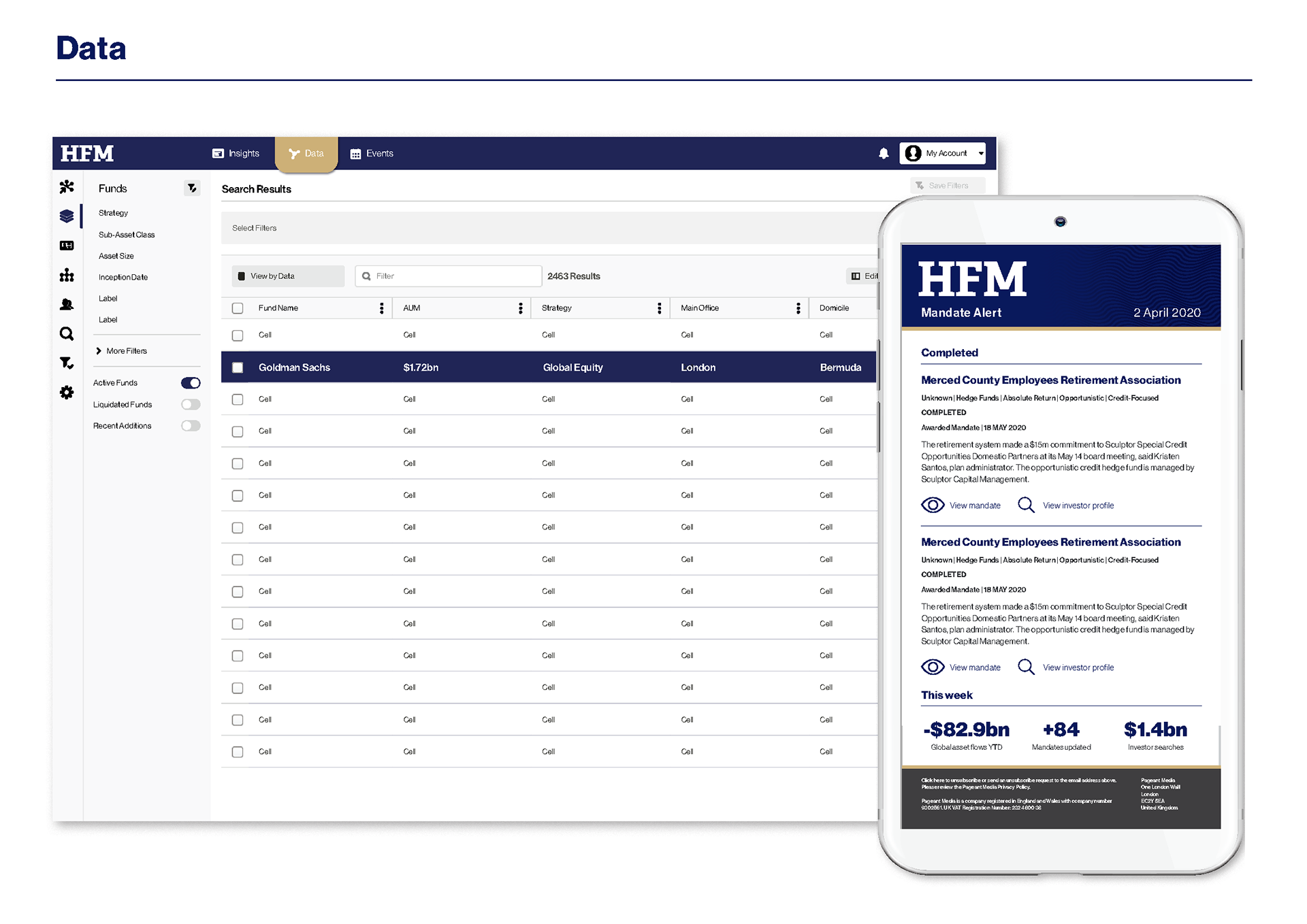The height and width of the screenshot is (924, 1307).
Task: Open the ticket-shaped icon in sidebar
Action: point(67,246)
